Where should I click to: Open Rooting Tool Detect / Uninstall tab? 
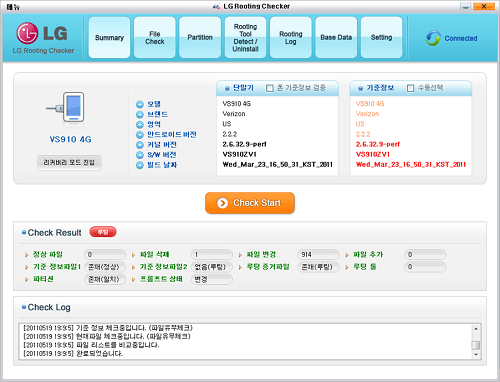pyautogui.click(x=245, y=38)
